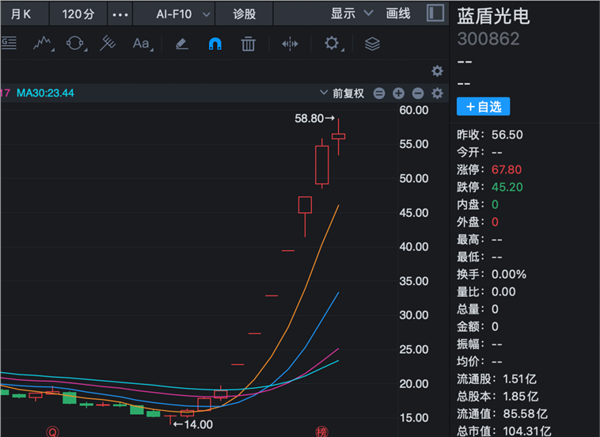Open the 诊股 stock diagnosis tab

(x=244, y=14)
